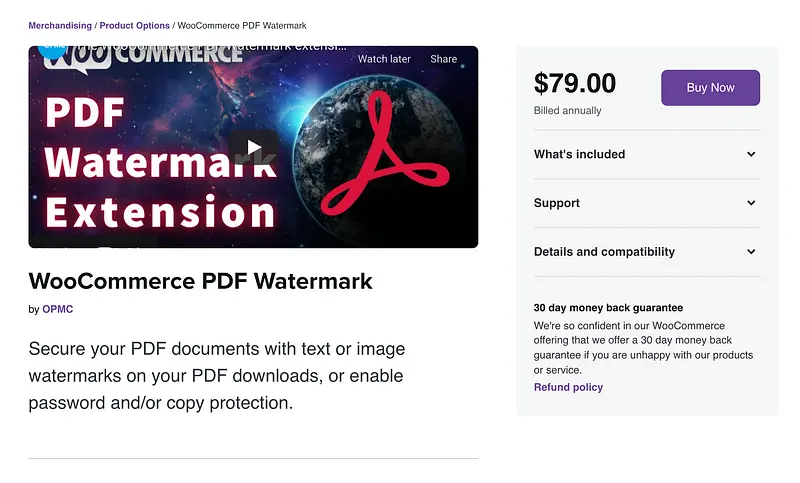This screenshot has height=483, width=800.
Task: Play the PDF Watermark video
Action: 253,147
